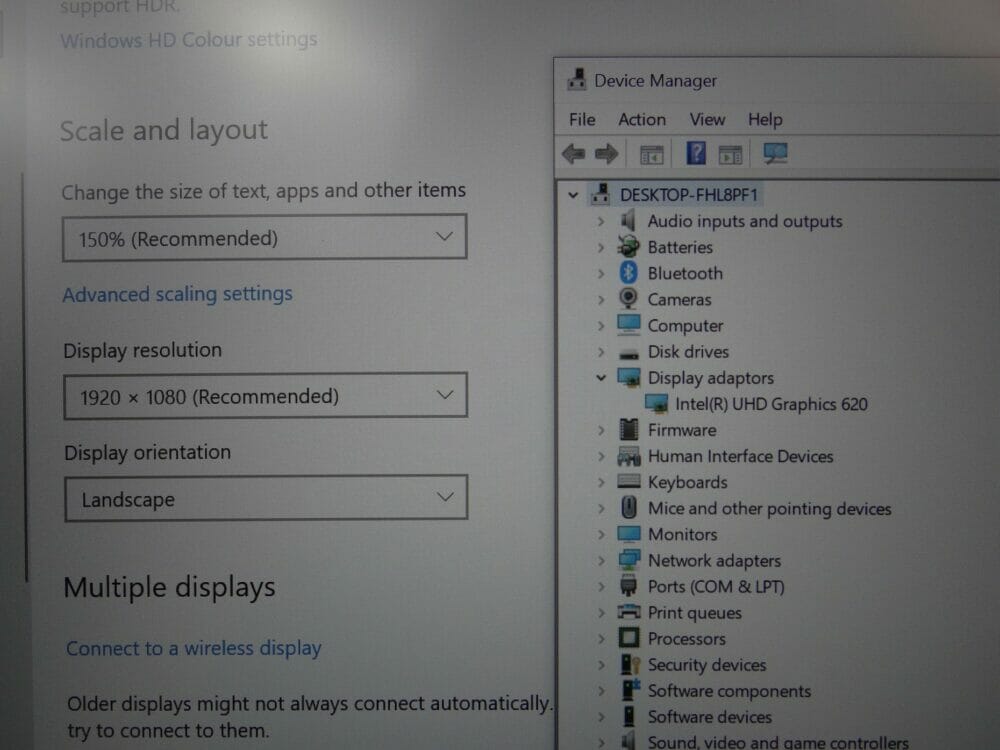The image size is (1000, 750).
Task: Select the Security devices label
Action: point(707,665)
